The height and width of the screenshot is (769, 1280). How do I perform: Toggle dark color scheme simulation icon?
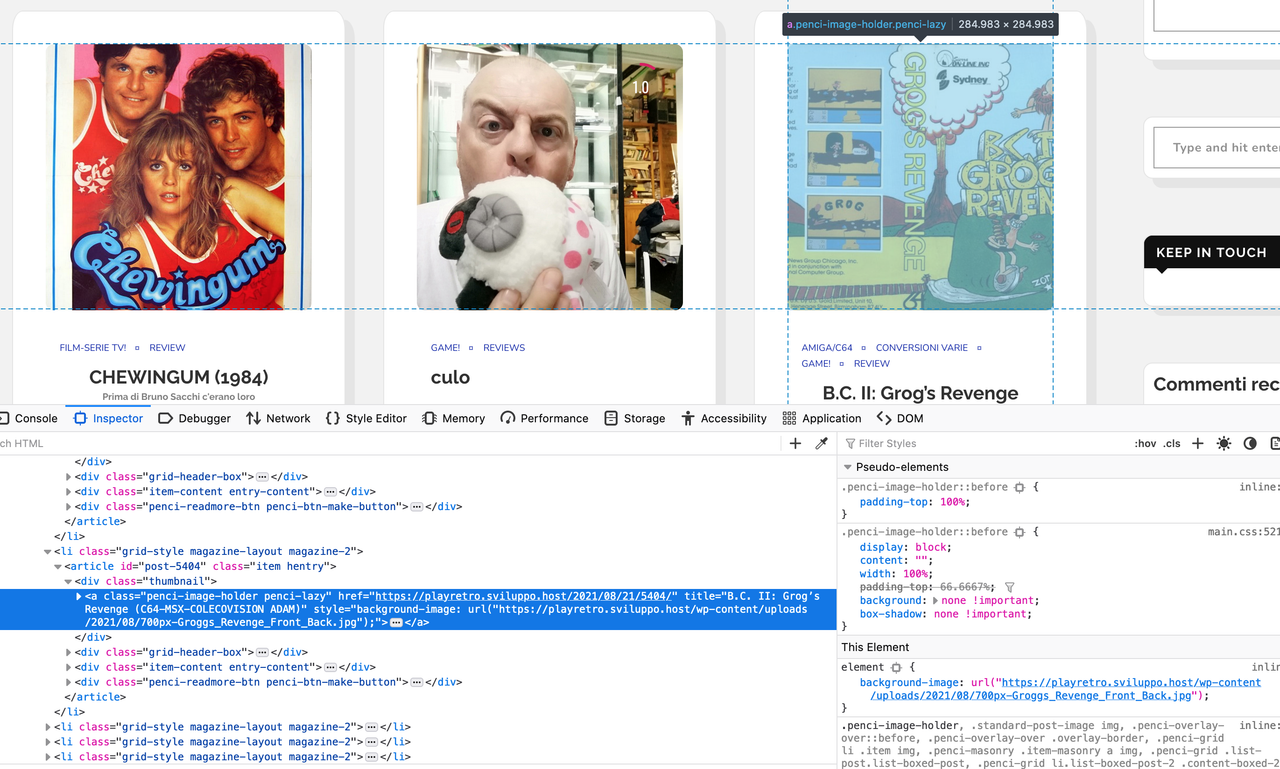coord(1250,443)
